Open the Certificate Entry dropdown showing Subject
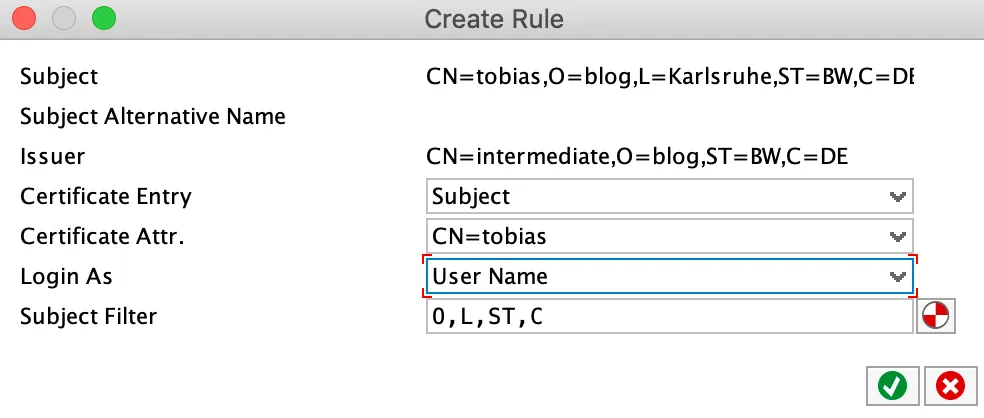The width and height of the screenshot is (984, 418). [669, 197]
